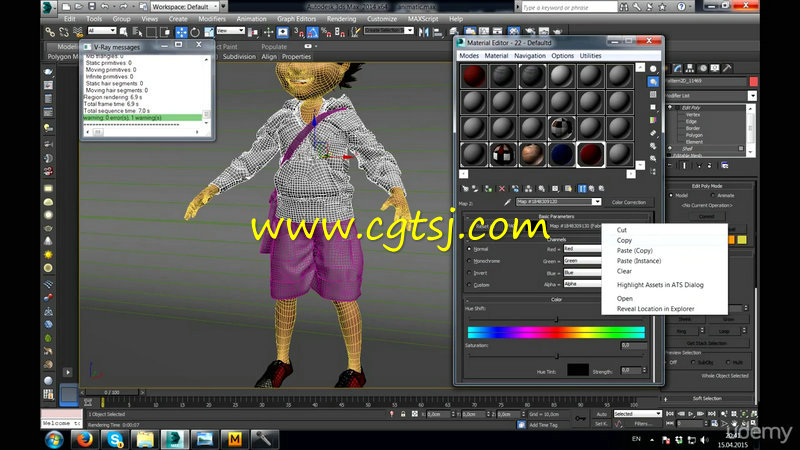The width and height of the screenshot is (800, 450).
Task: Choose Reveal Location in Explorer
Action: (656, 309)
